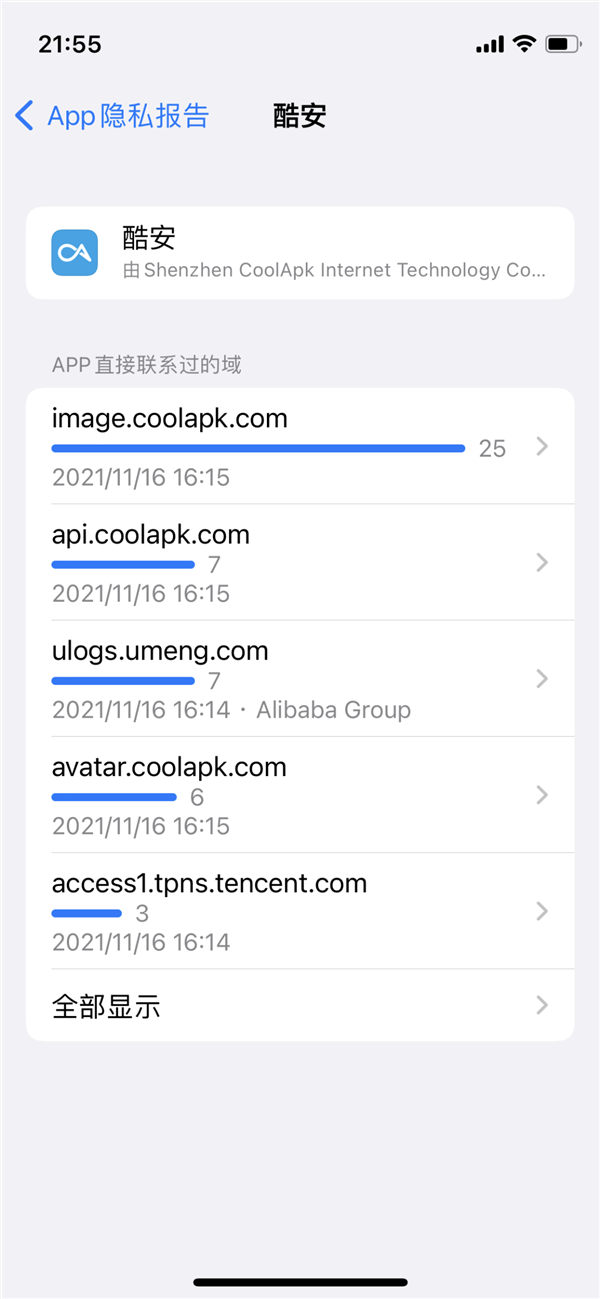Tap the home indicator bar
Screen dimensions: 600x1299
[300, 1282]
